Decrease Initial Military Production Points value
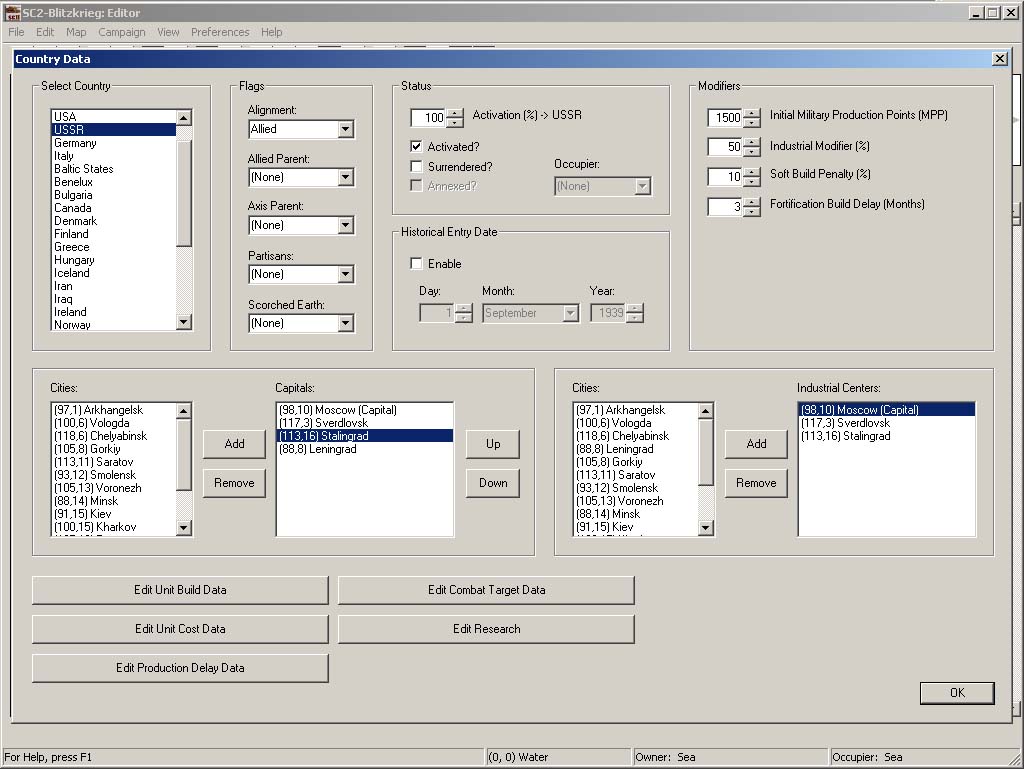The height and width of the screenshot is (769, 1024). [x=751, y=122]
